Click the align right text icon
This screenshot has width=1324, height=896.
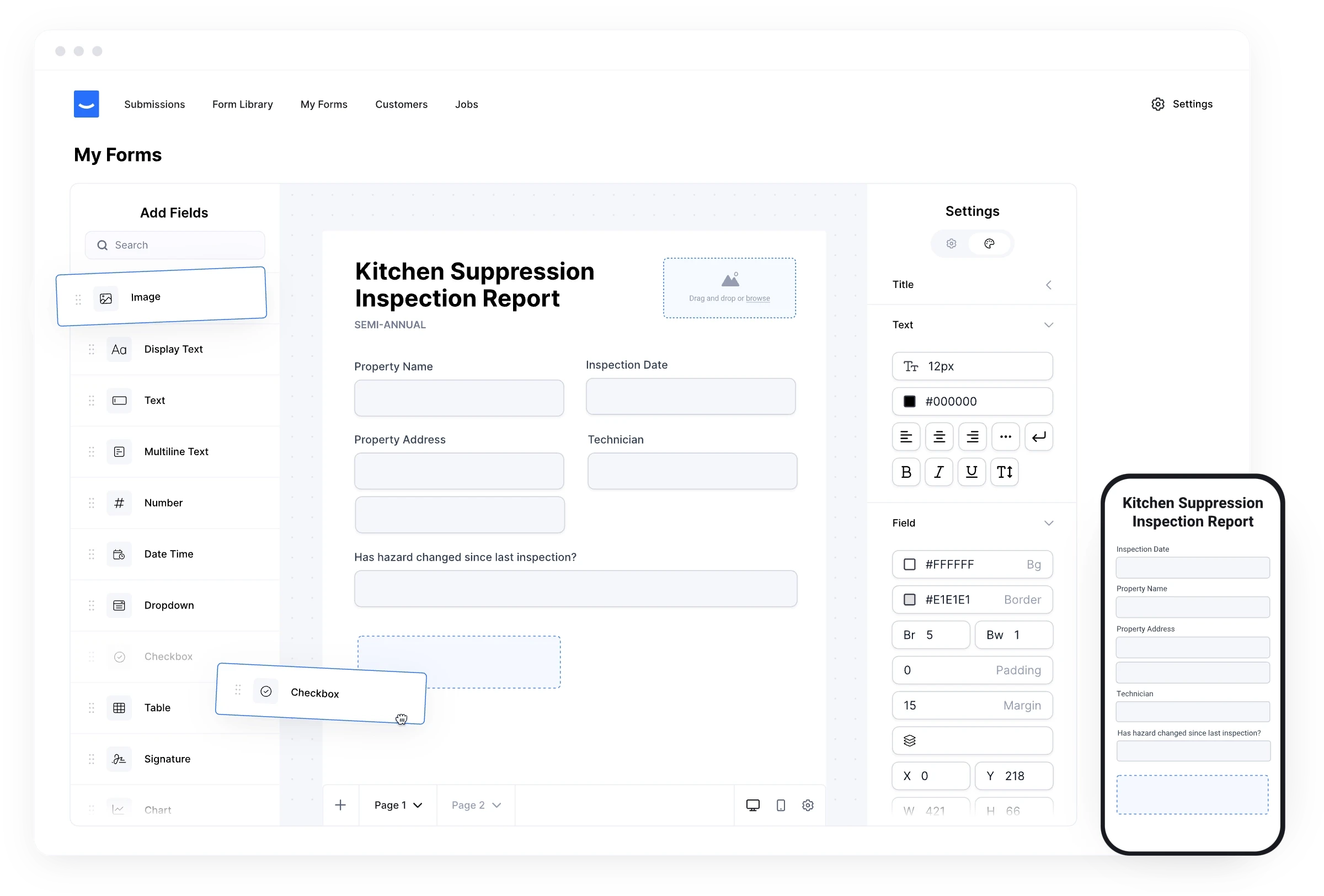click(972, 437)
